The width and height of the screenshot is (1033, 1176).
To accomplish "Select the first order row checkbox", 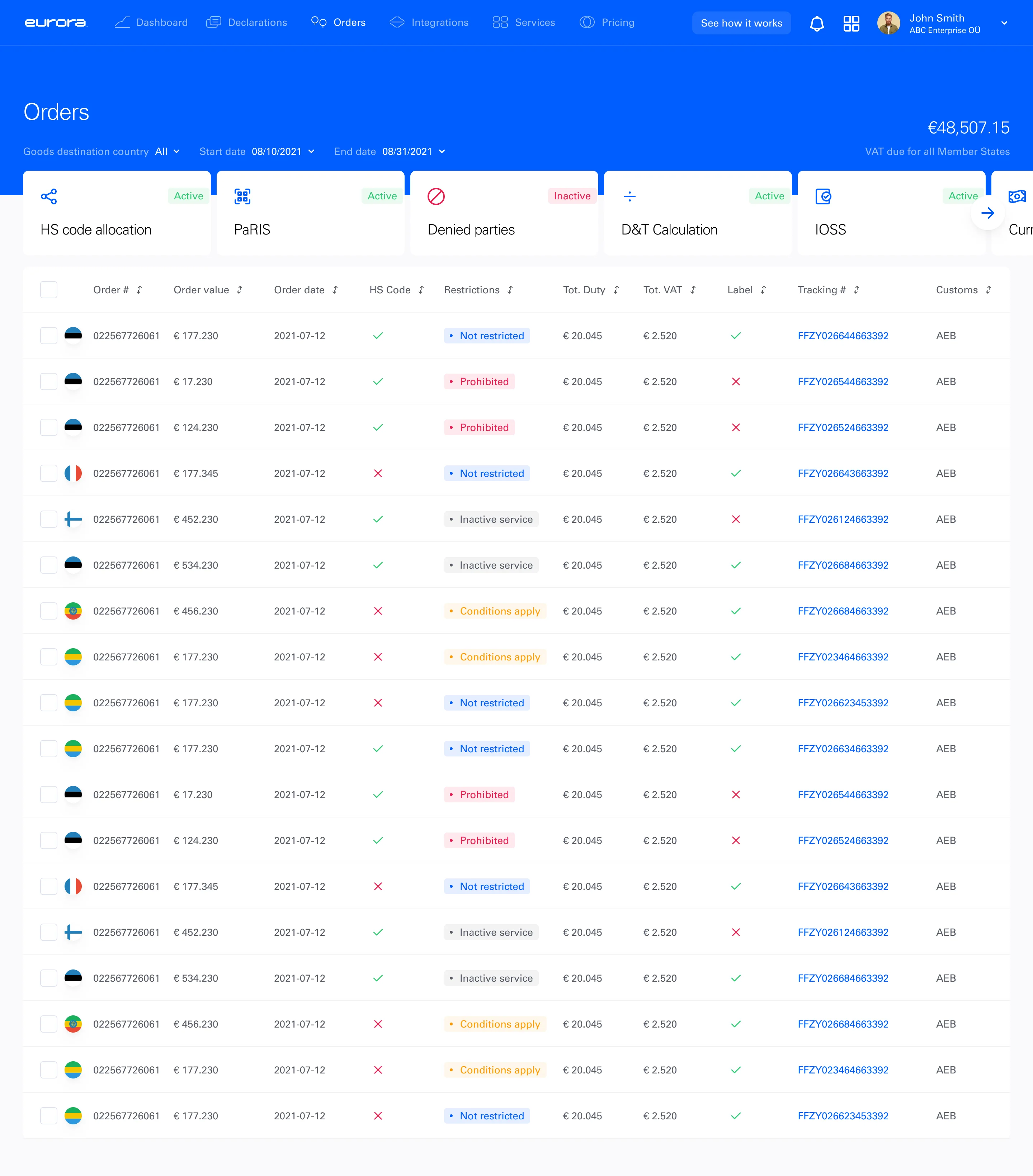I will pyautogui.click(x=49, y=336).
